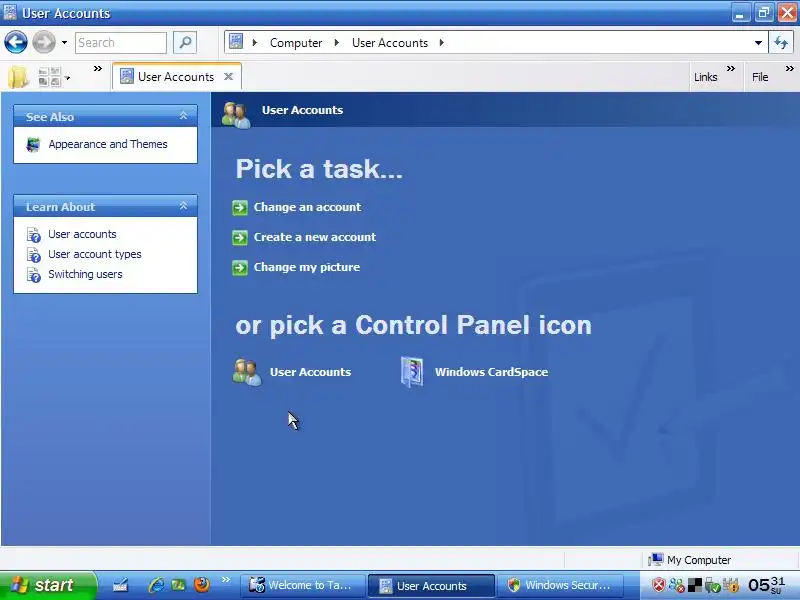Switch to Welcome to Ta... taskbar window

(x=302, y=585)
